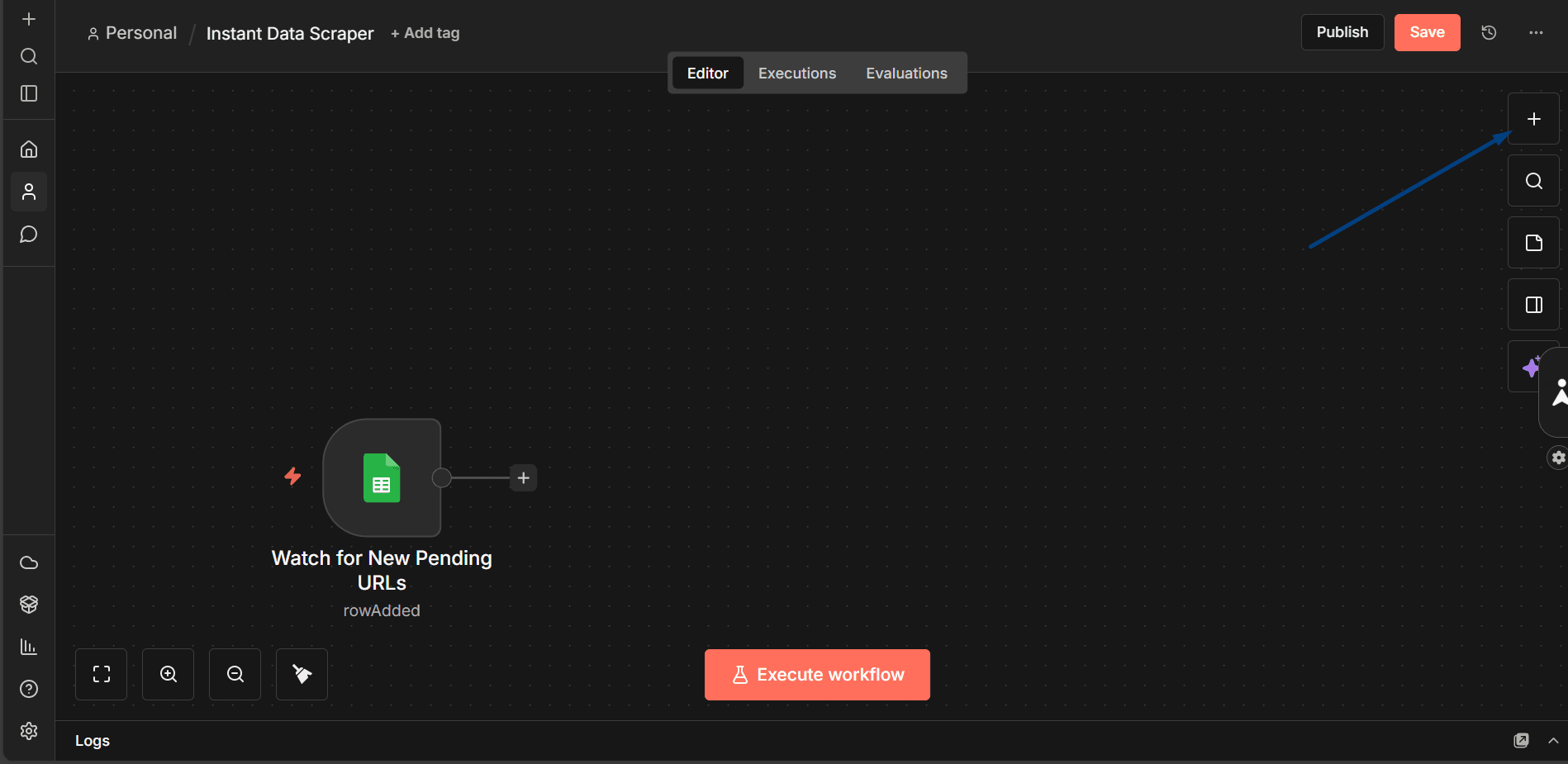
Task: Add a sticky note to canvas
Action: pyautogui.click(x=1533, y=243)
